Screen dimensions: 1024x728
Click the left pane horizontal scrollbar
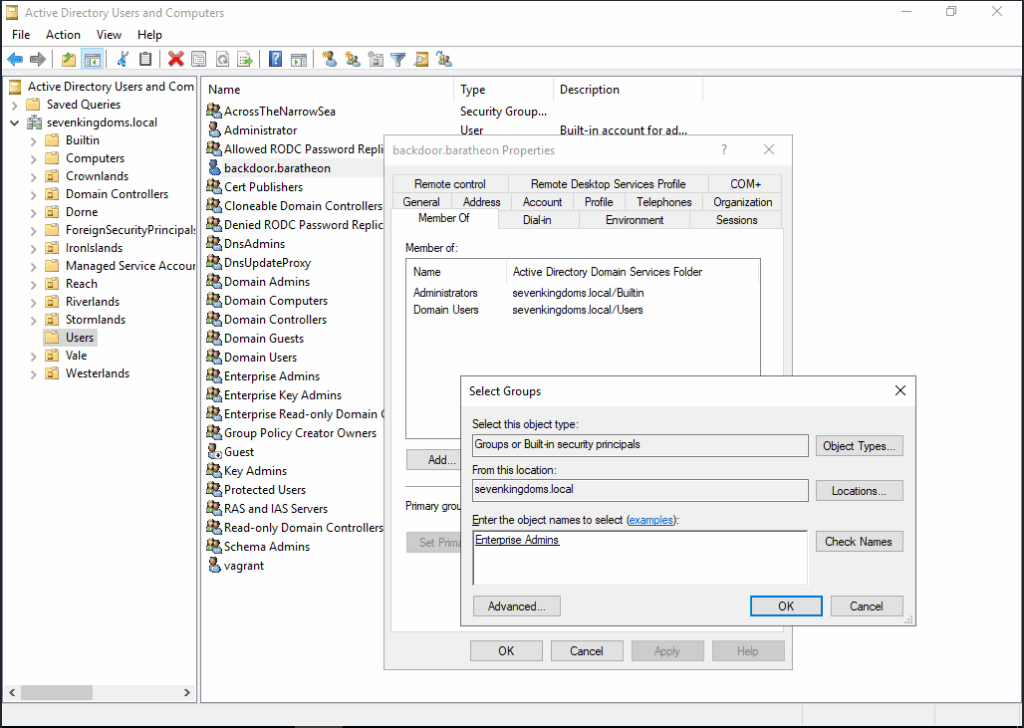pos(98,692)
